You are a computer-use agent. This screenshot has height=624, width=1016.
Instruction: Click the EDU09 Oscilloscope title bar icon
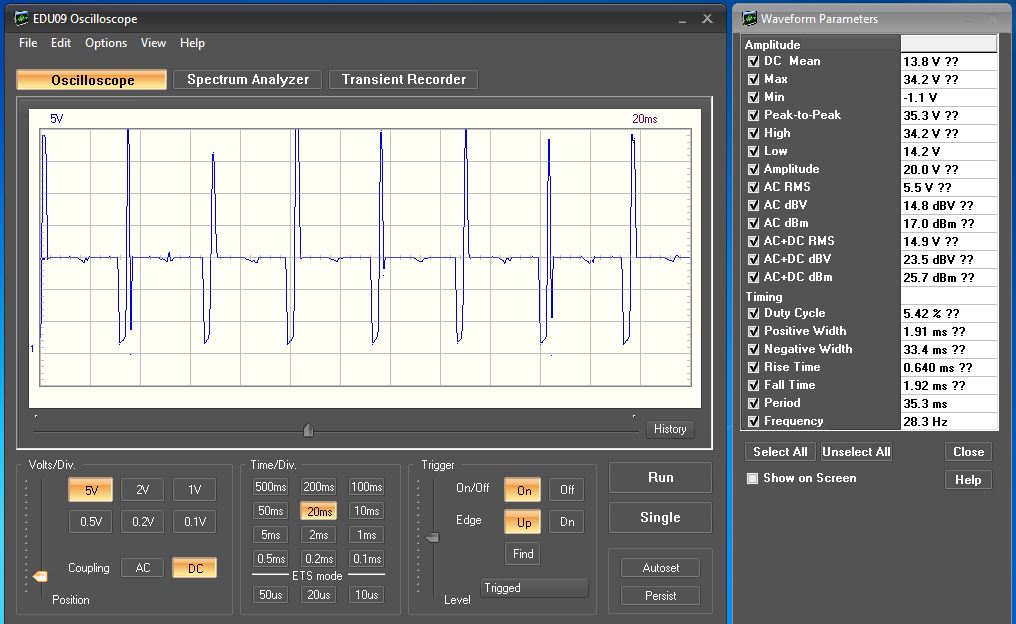tap(22, 19)
